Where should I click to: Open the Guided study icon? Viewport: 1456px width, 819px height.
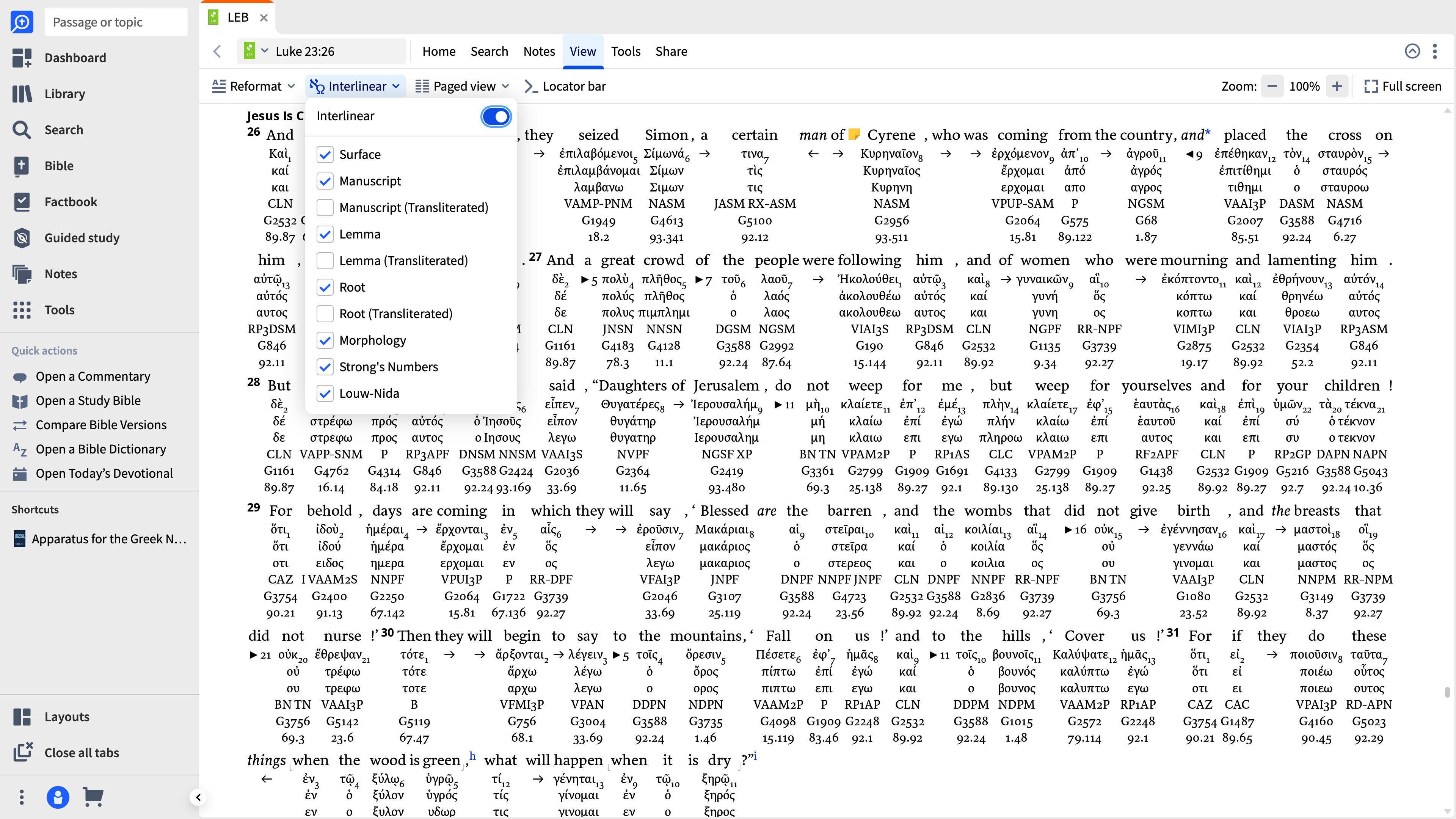[x=22, y=238]
